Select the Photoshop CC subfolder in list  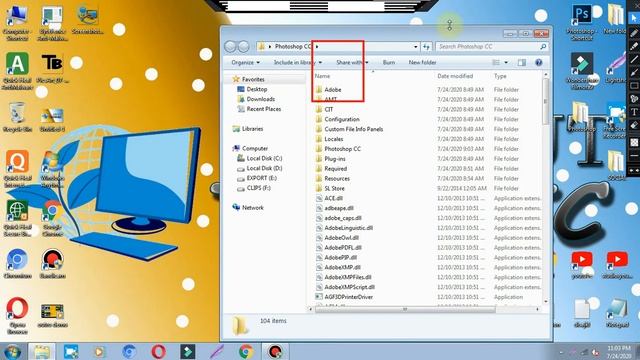(342, 149)
